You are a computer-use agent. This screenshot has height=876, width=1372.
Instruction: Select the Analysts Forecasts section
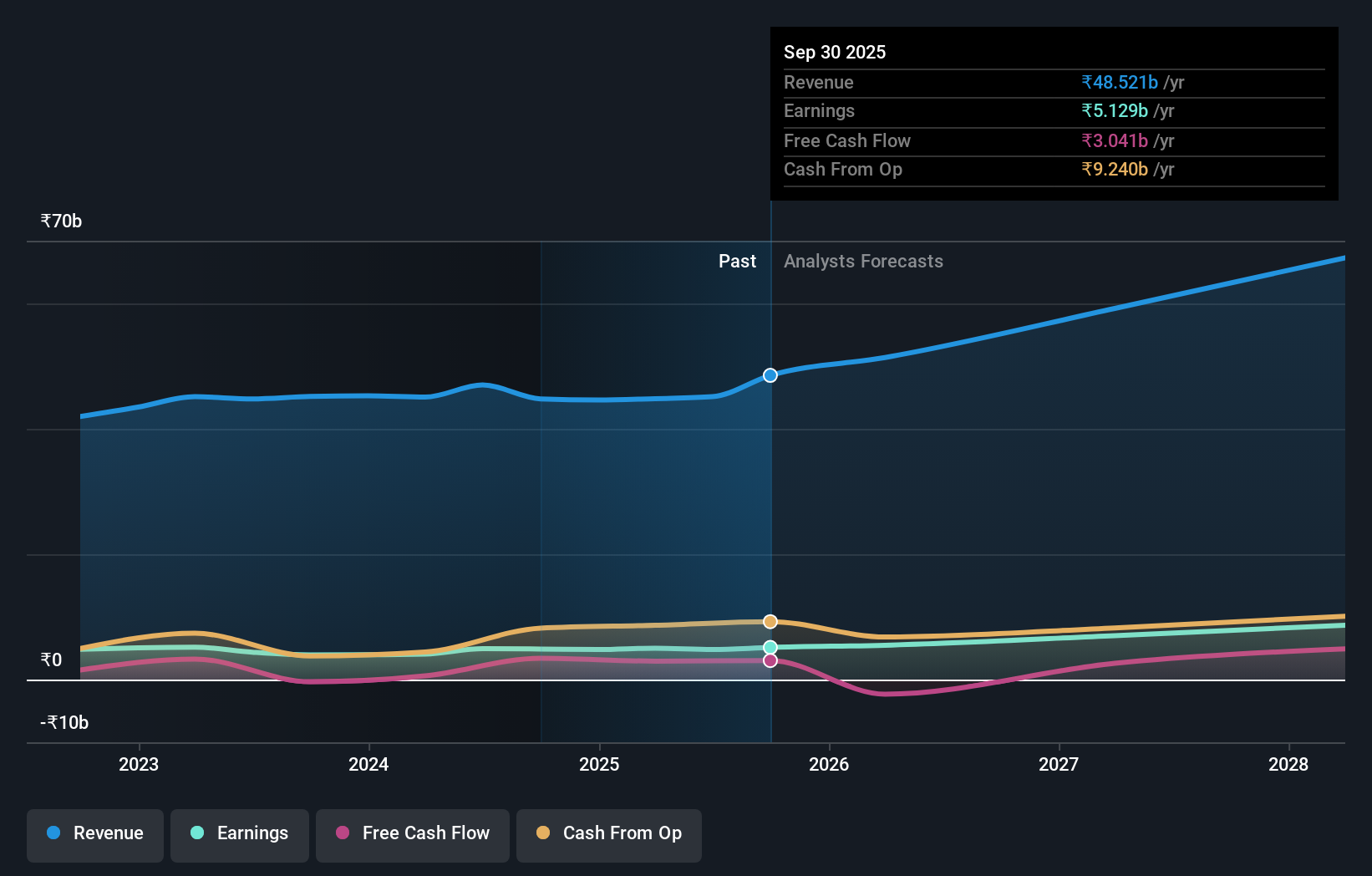click(x=863, y=261)
